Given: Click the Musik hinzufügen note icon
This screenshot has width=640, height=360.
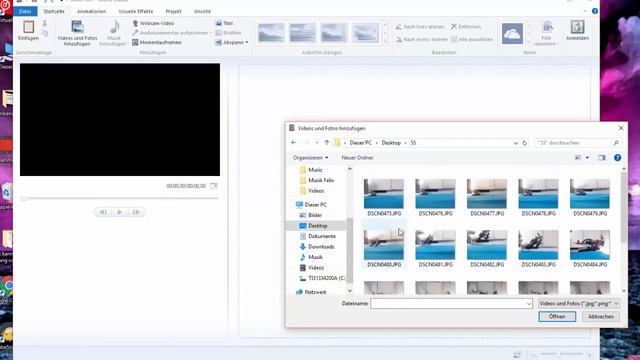Looking at the screenshot, I should tap(114, 27).
